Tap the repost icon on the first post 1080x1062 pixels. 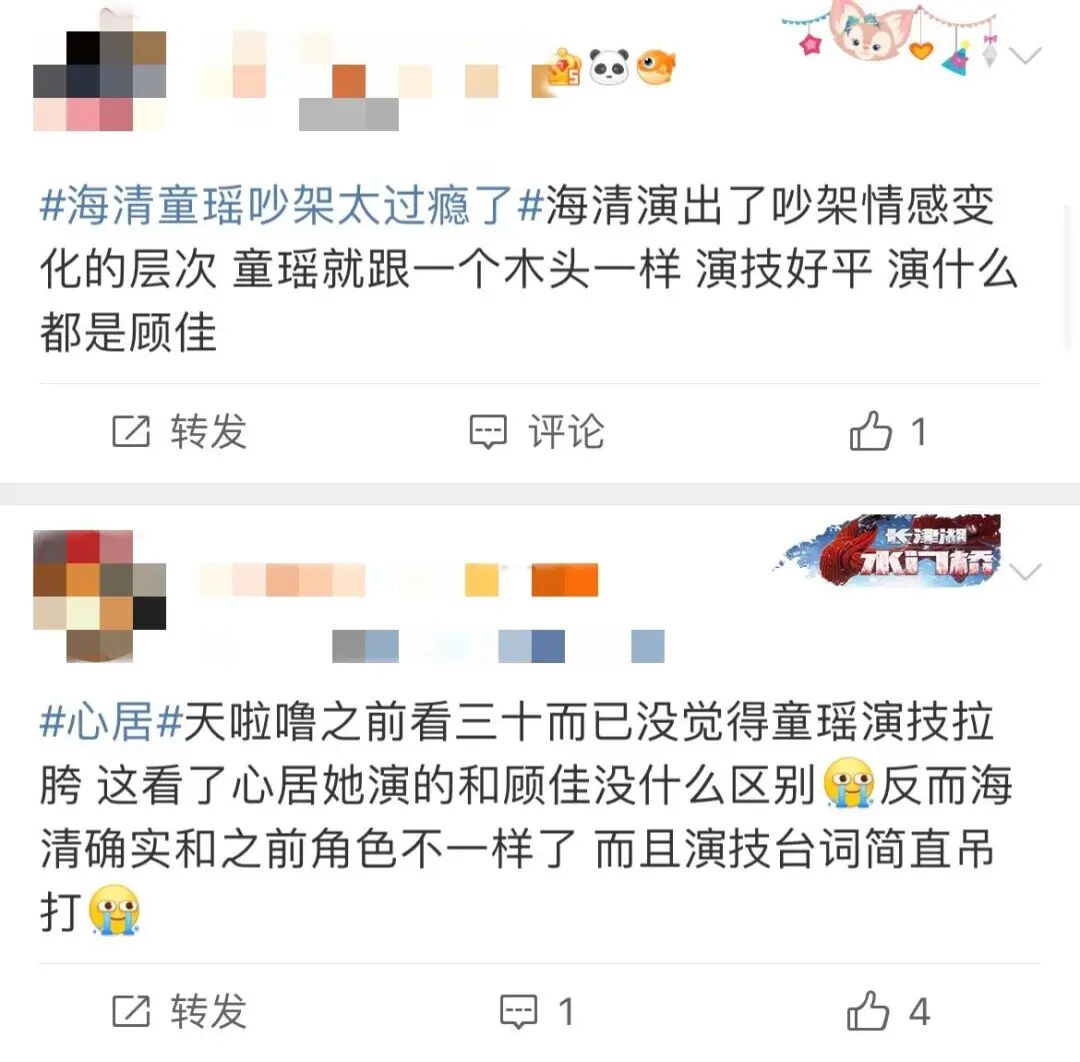131,432
